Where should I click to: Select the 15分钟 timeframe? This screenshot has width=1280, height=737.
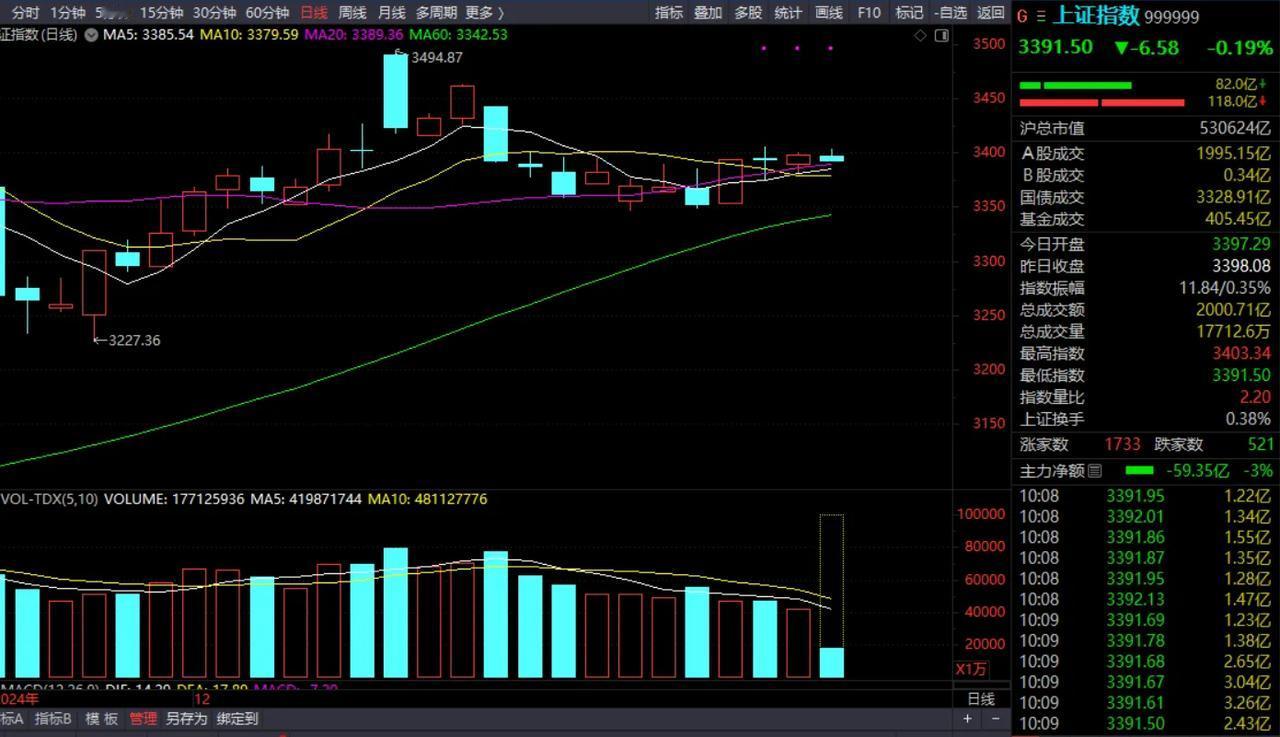tap(161, 13)
